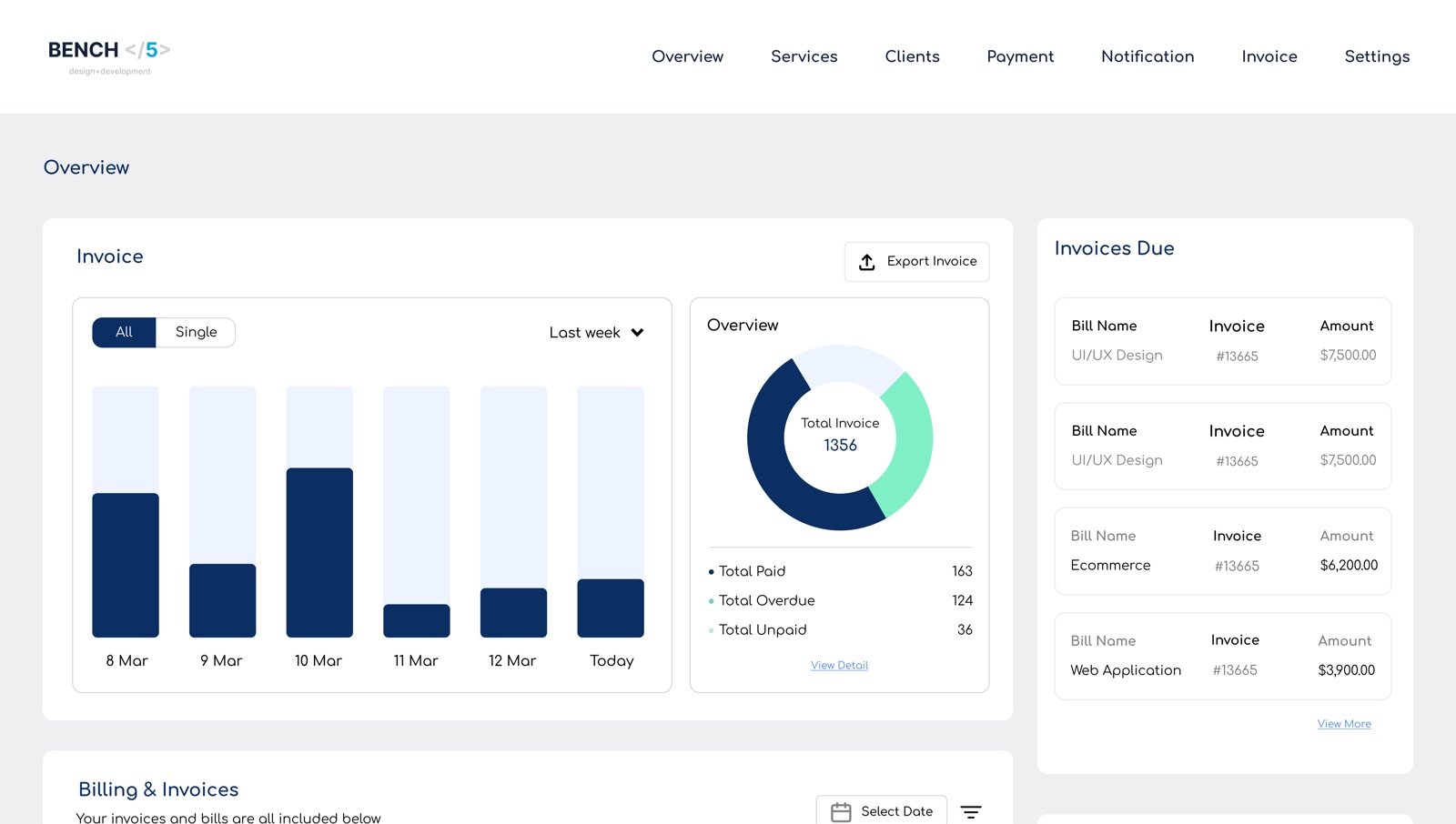Viewport: 1456px width, 824px height.
Task: Select the Total Unpaid row
Action: click(840, 629)
